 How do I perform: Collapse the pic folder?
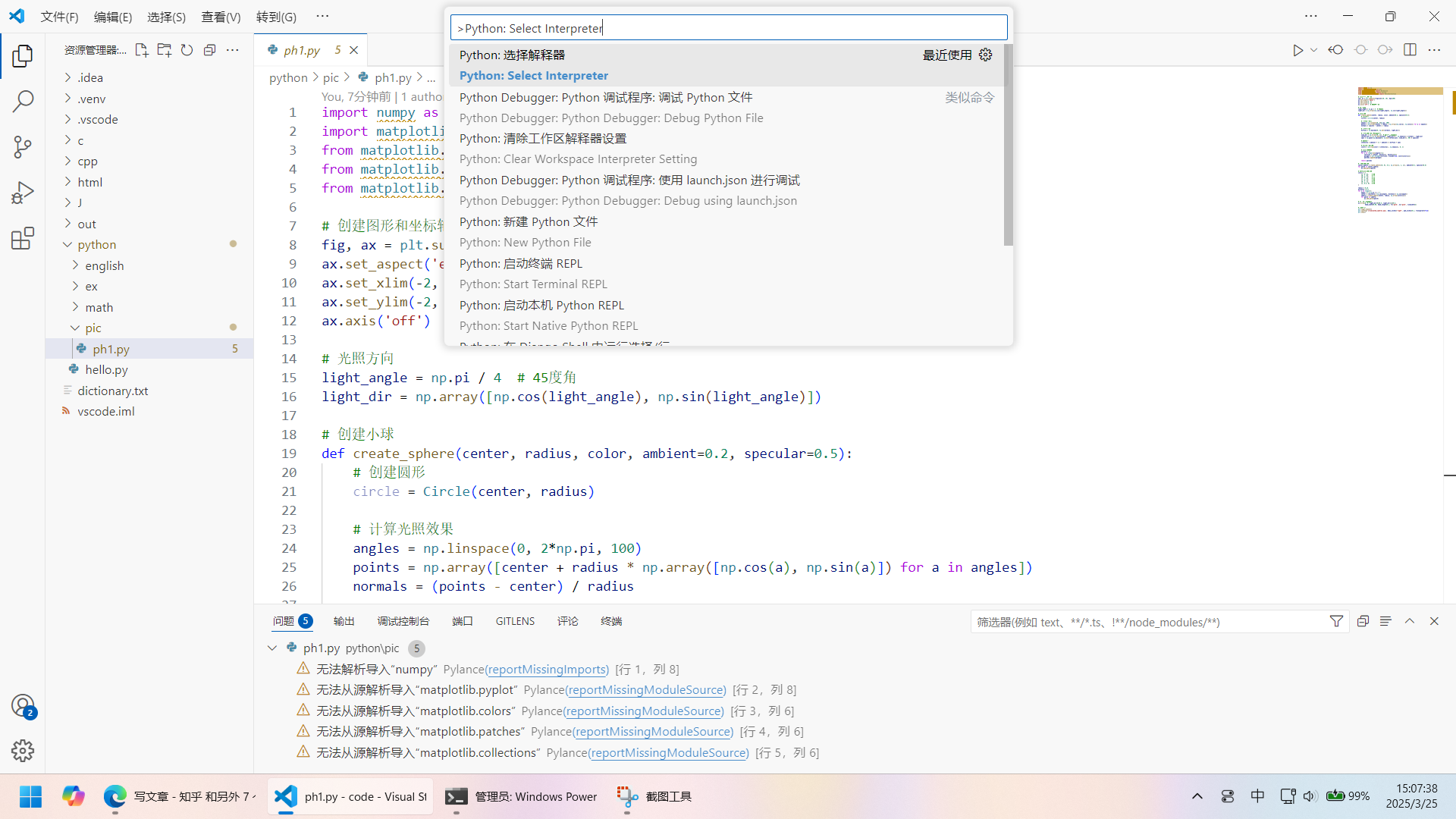pos(93,328)
